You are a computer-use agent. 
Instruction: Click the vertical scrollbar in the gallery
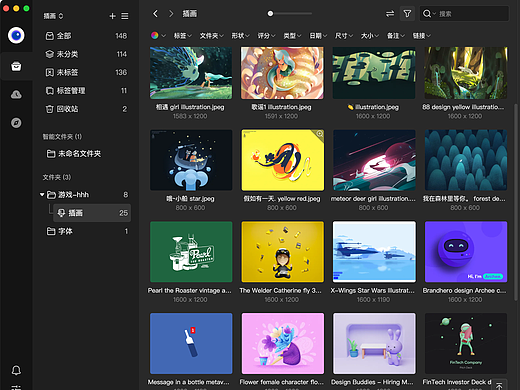(x=516, y=202)
